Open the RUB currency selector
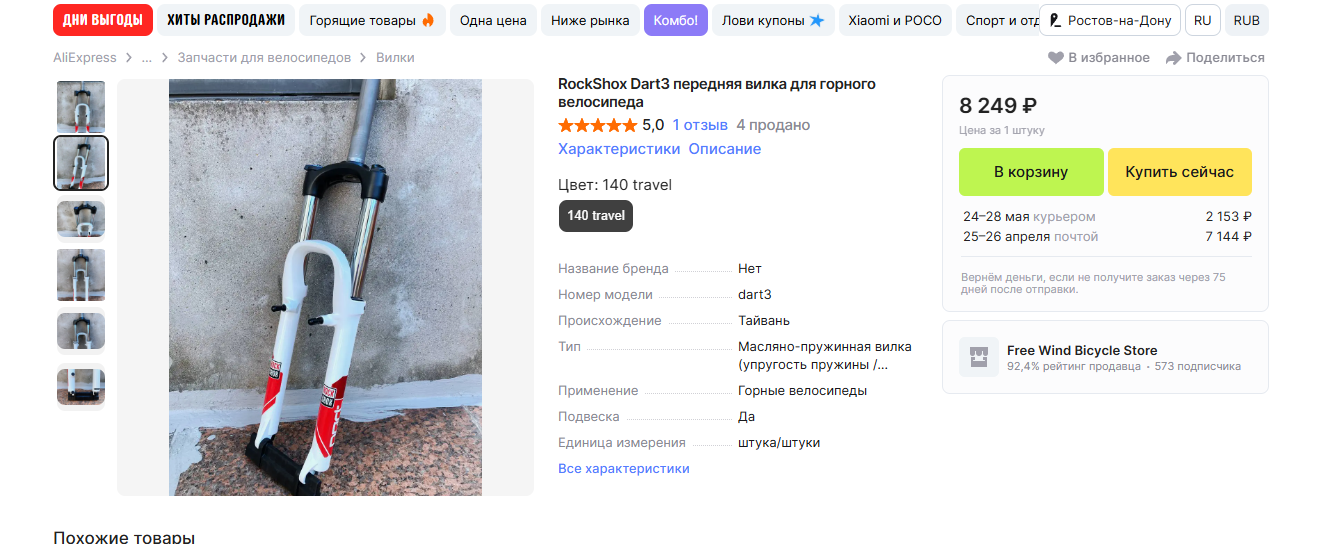1325x544 pixels. [x=1246, y=20]
